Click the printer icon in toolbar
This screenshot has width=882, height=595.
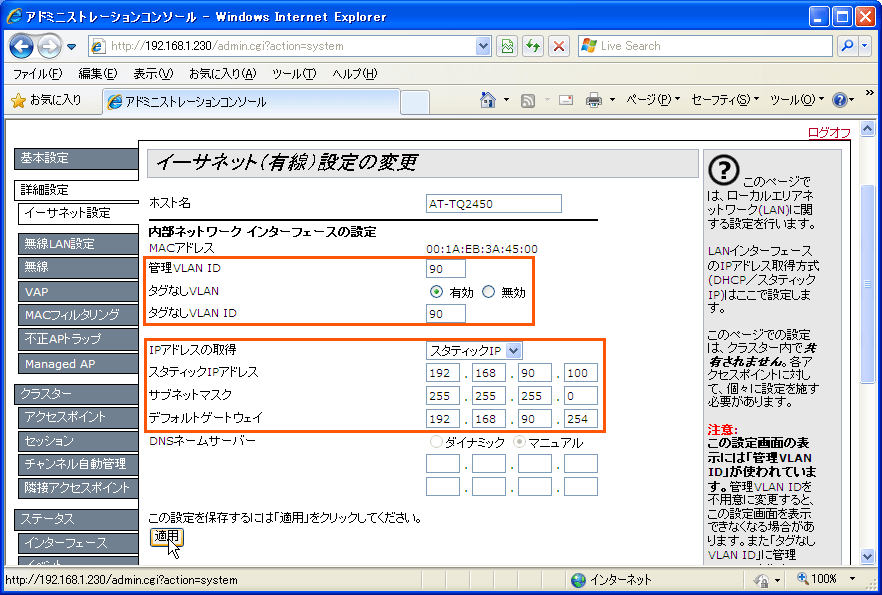pyautogui.click(x=593, y=101)
